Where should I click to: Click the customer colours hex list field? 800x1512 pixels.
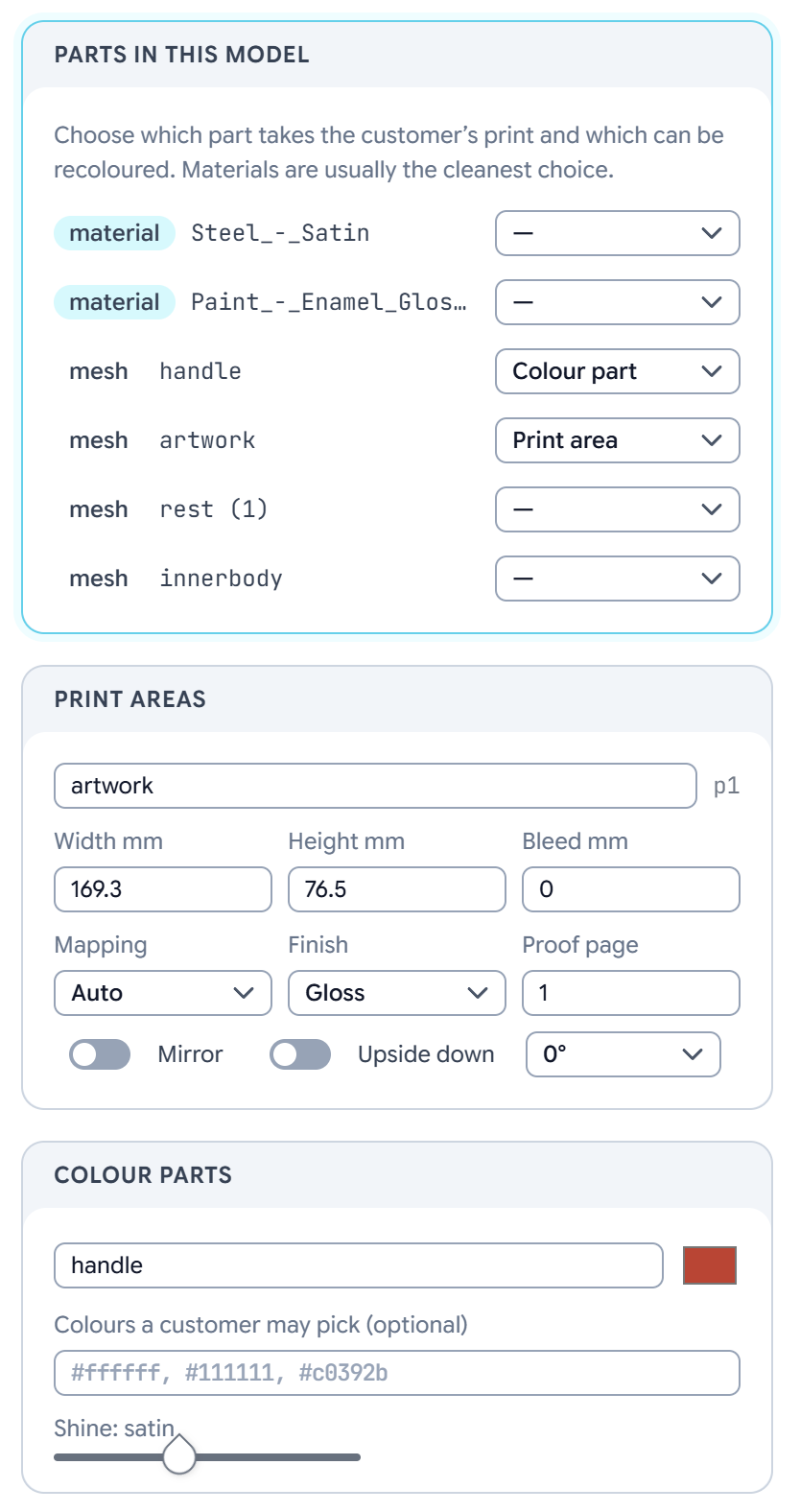click(x=397, y=1373)
